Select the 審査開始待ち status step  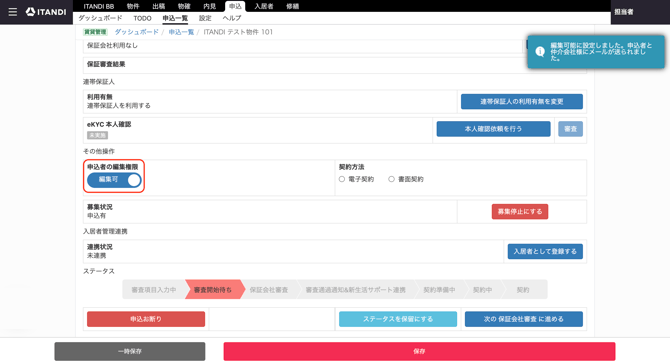[213, 290]
